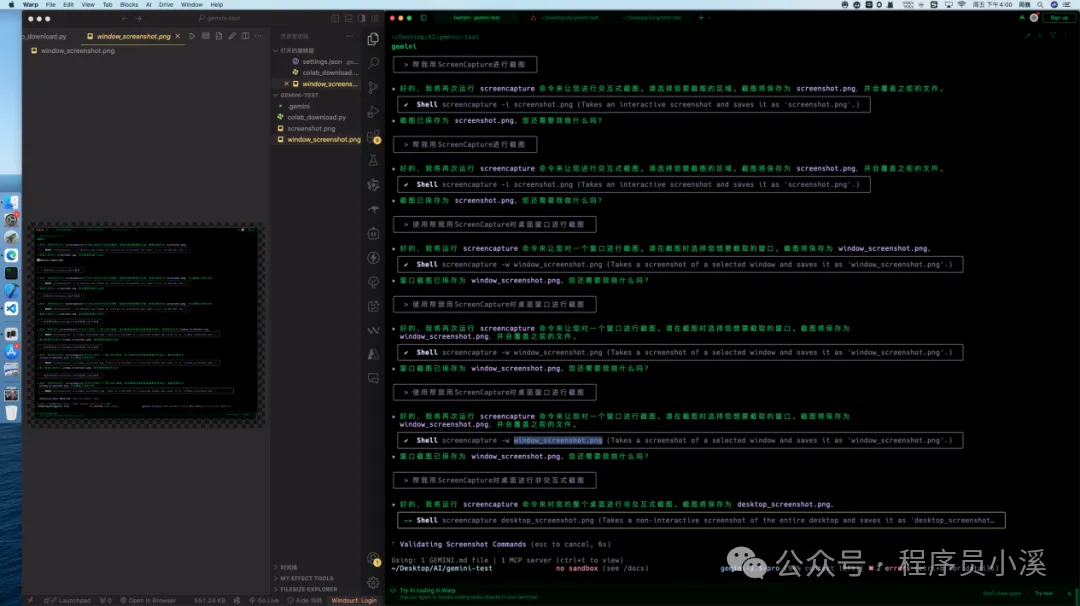Click Windsurf: Login in the status bar
The width and height of the screenshot is (1080, 606).
[x=354, y=600]
